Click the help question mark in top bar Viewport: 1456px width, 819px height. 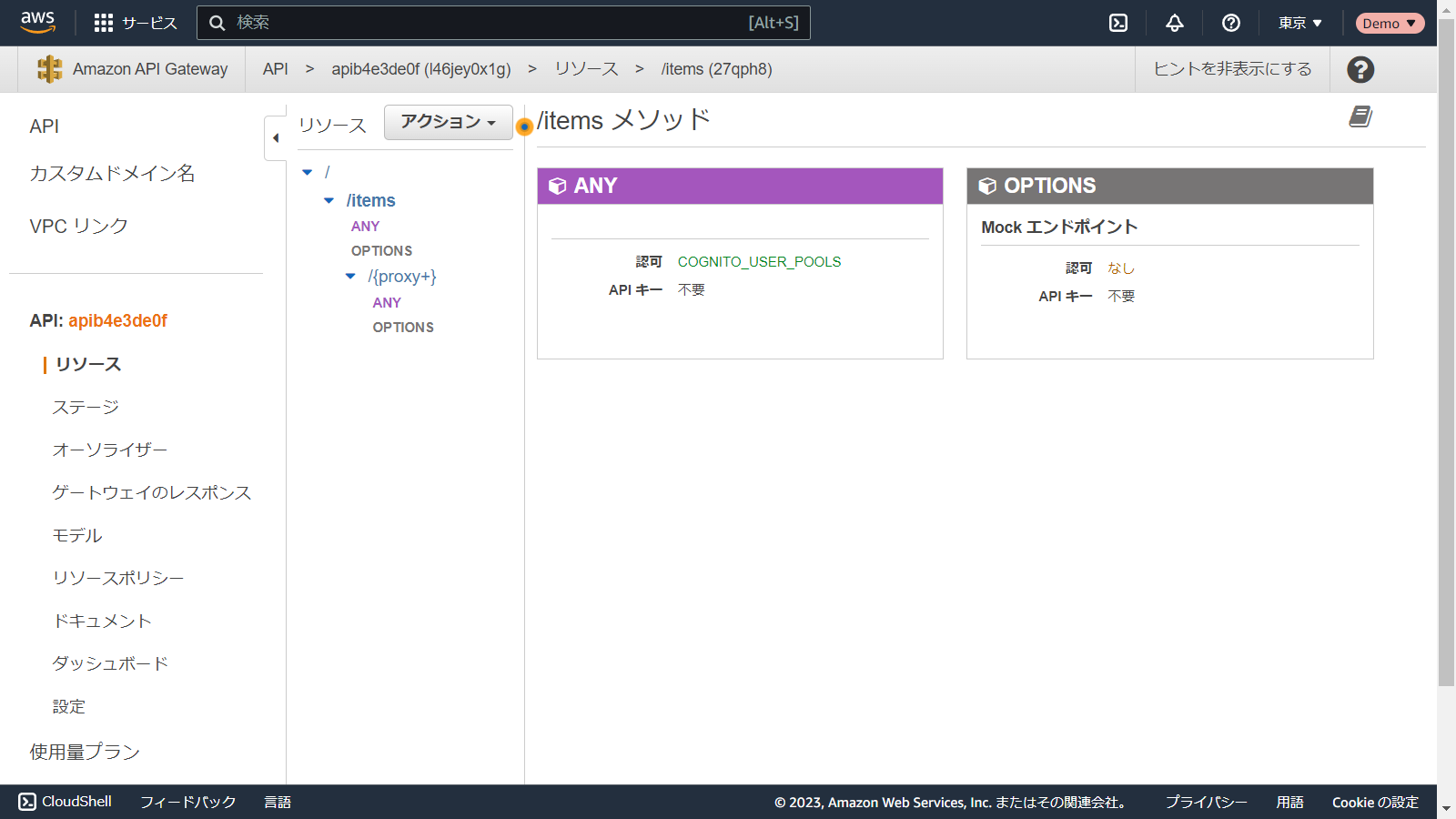1231,23
